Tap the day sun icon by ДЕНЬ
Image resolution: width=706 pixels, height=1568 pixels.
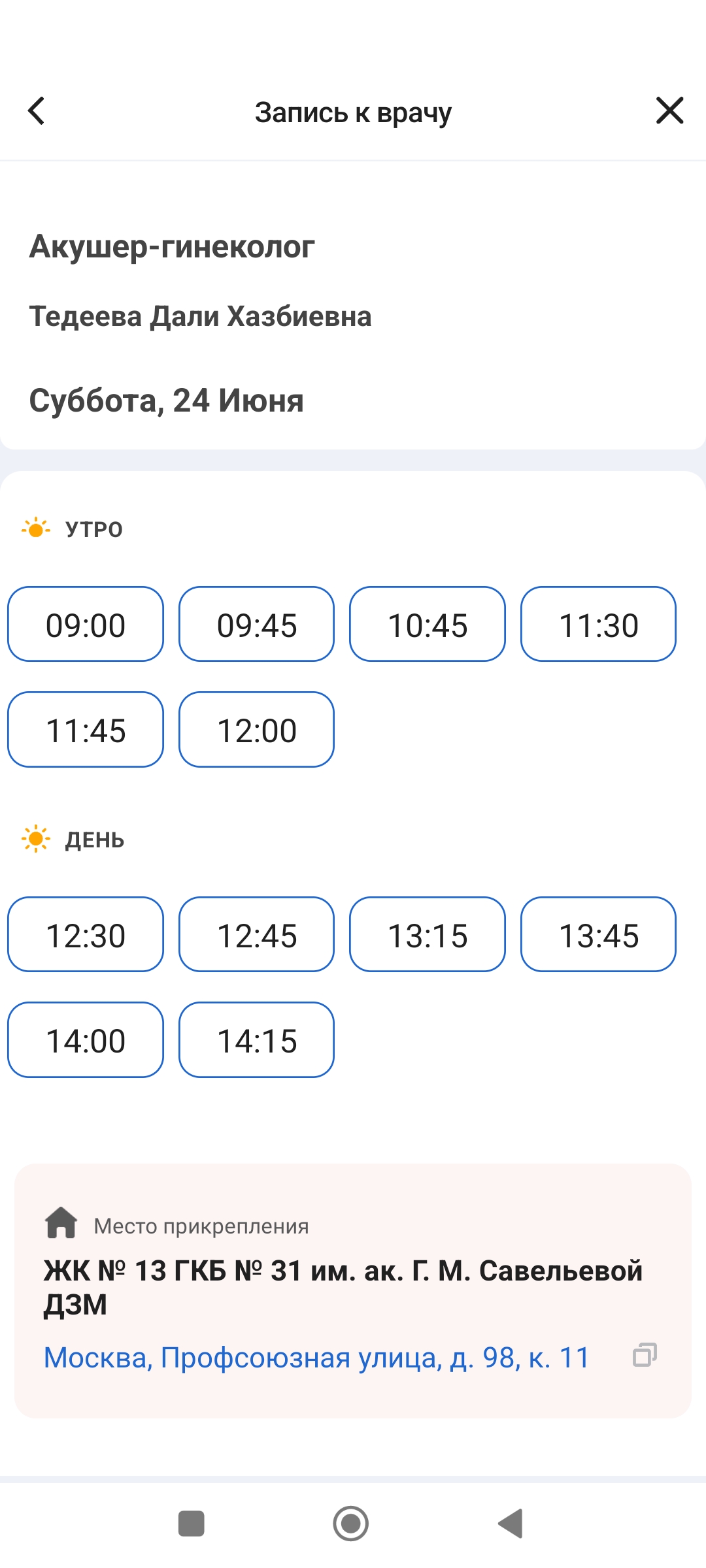[36, 839]
